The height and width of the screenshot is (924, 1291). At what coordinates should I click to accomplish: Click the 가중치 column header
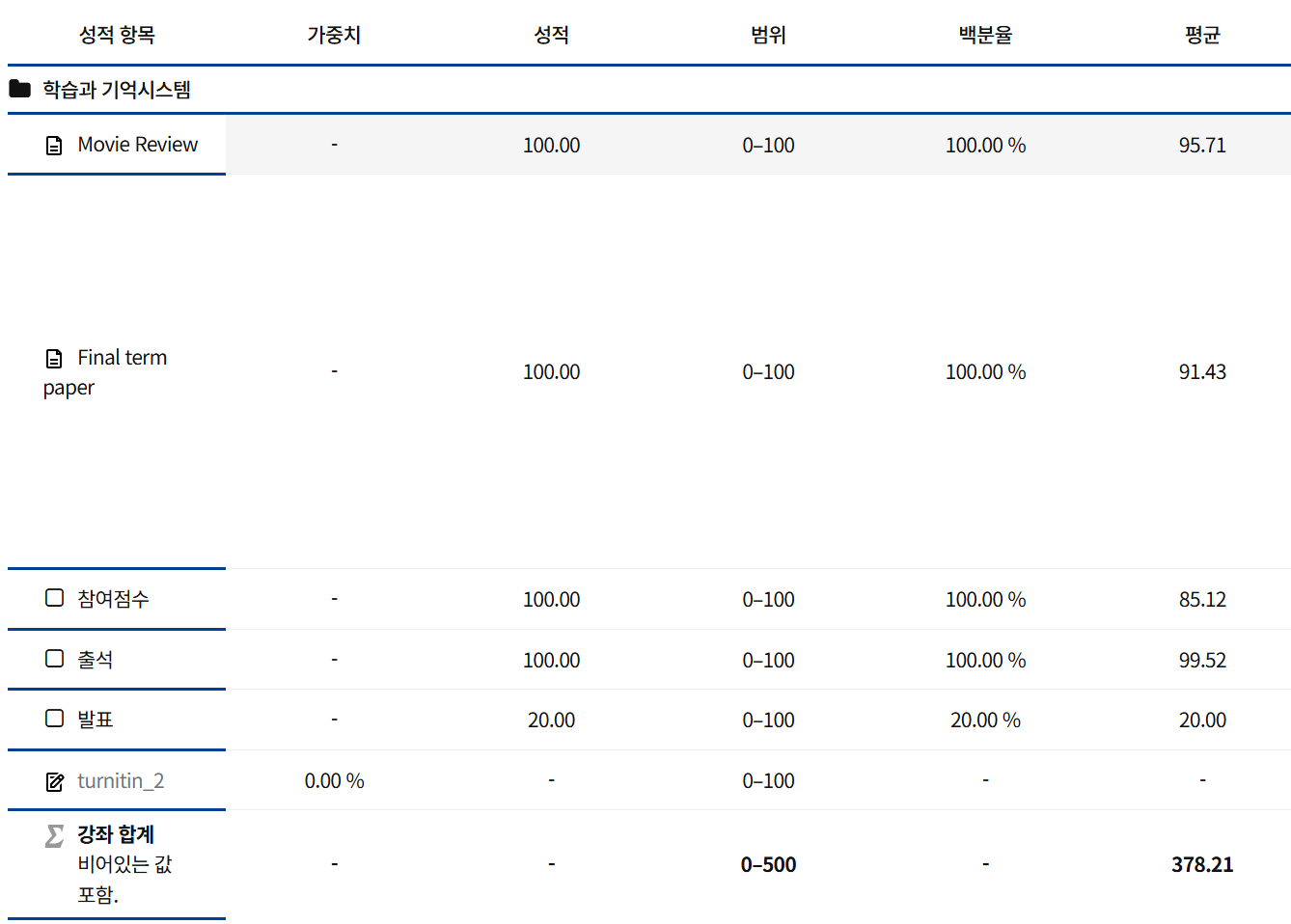334,35
